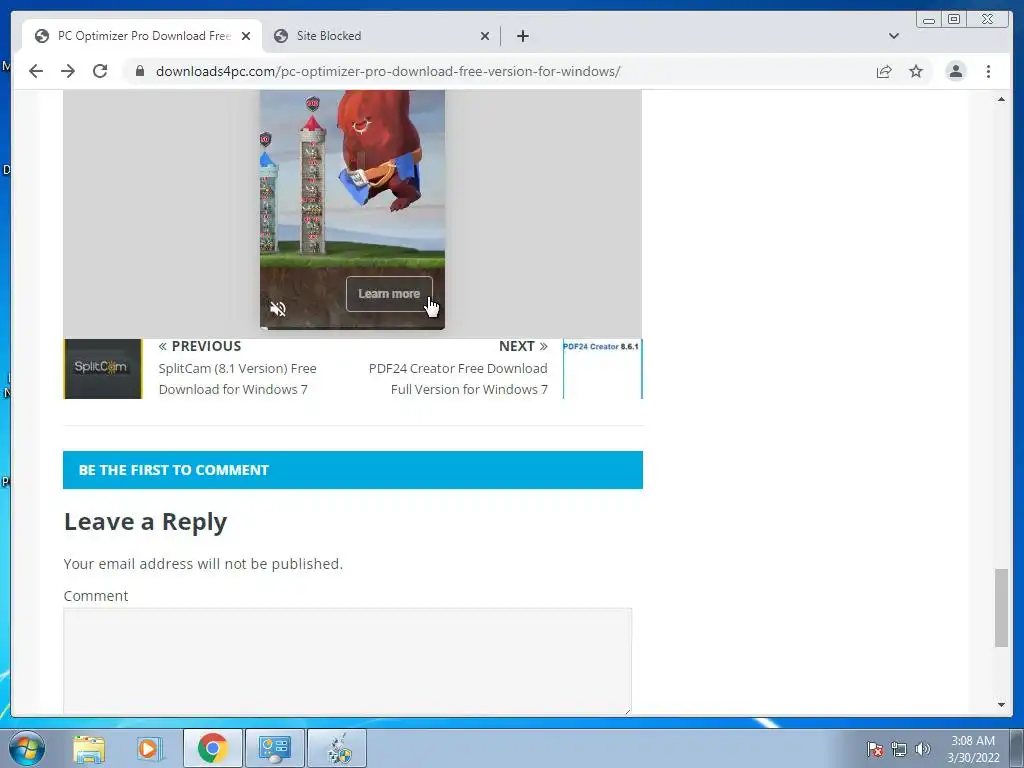Click the Comment text area
The height and width of the screenshot is (768, 1024).
[347, 661]
